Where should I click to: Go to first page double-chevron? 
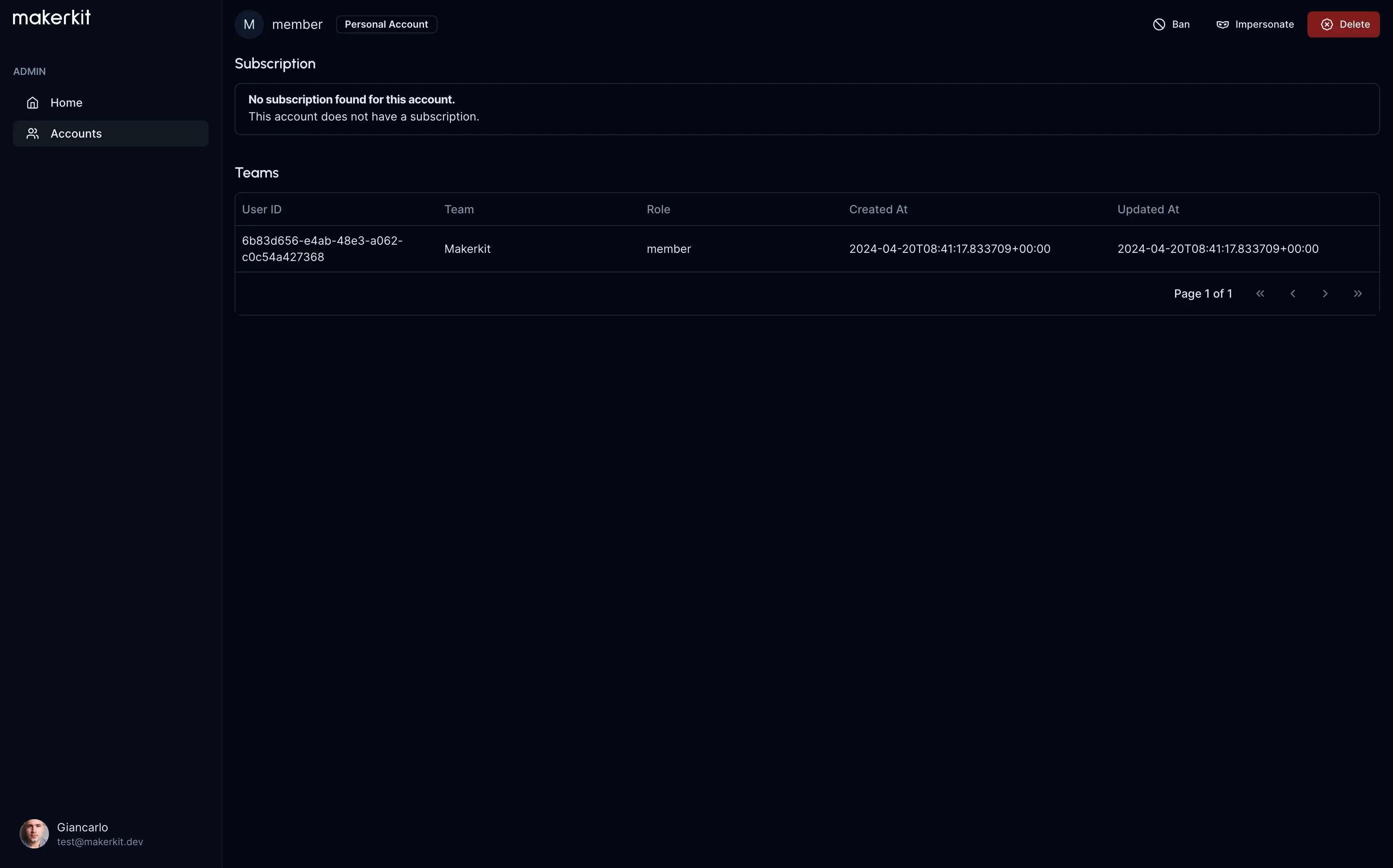[1260, 294]
